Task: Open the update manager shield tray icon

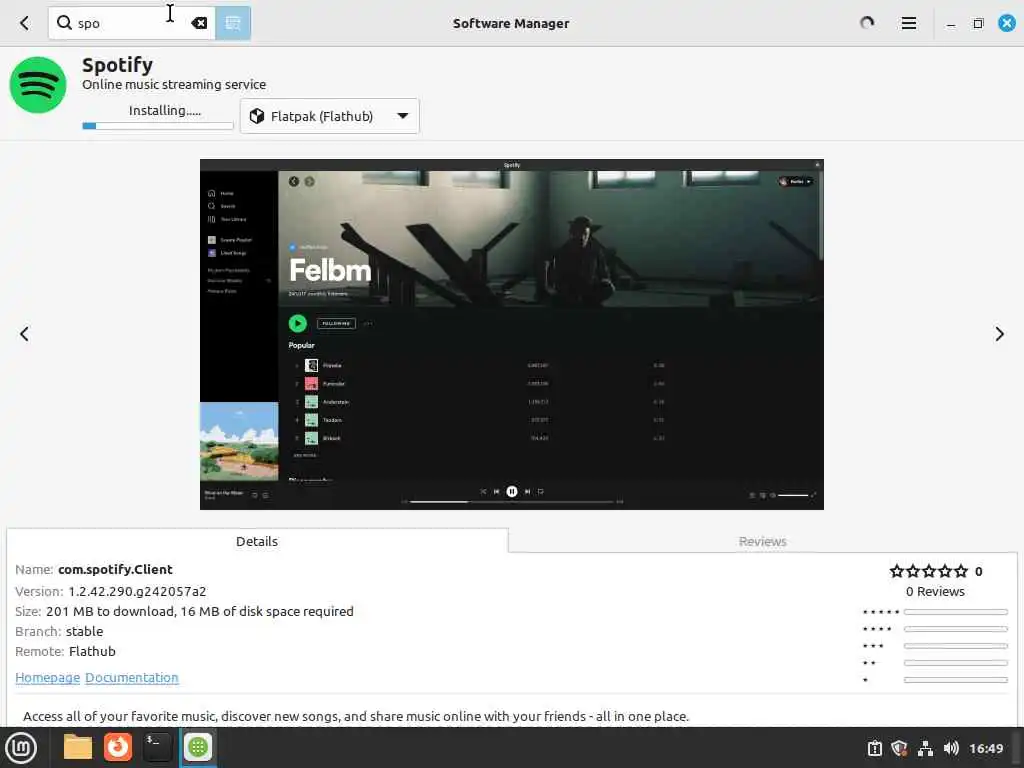Action: [x=899, y=748]
